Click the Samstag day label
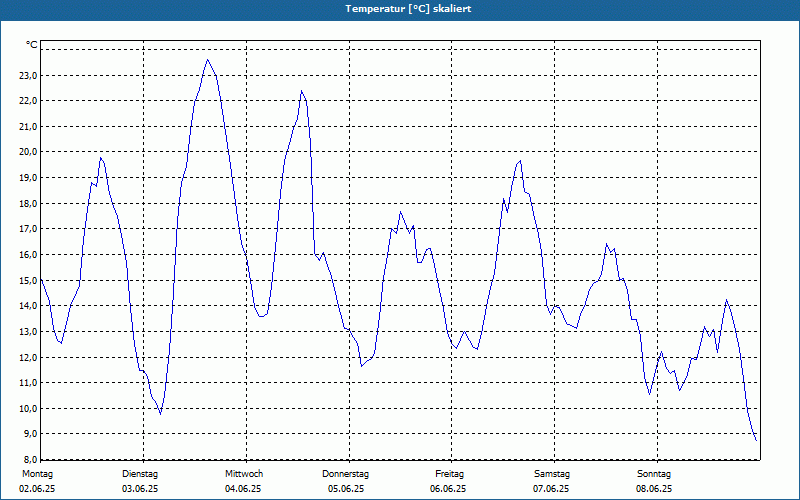Image resolution: width=800 pixels, height=500 pixels. coord(552,474)
